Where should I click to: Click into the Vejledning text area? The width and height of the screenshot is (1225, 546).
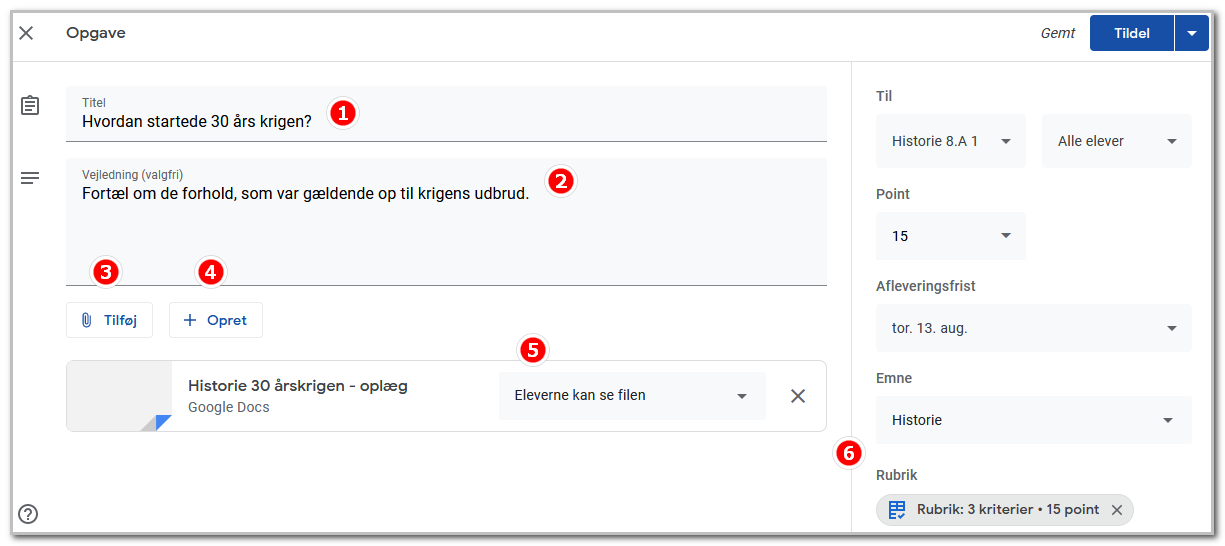(x=446, y=221)
